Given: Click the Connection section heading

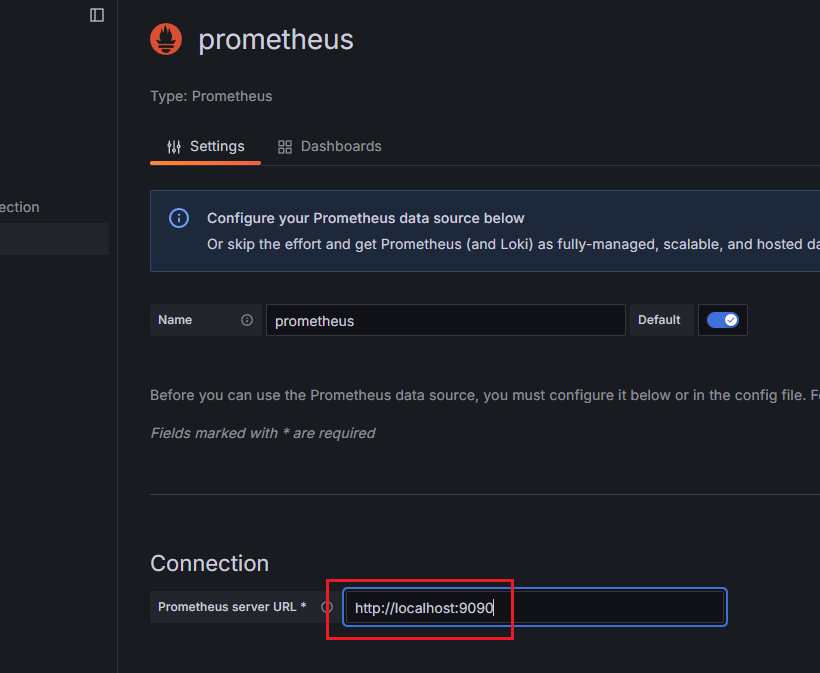Looking at the screenshot, I should (209, 563).
